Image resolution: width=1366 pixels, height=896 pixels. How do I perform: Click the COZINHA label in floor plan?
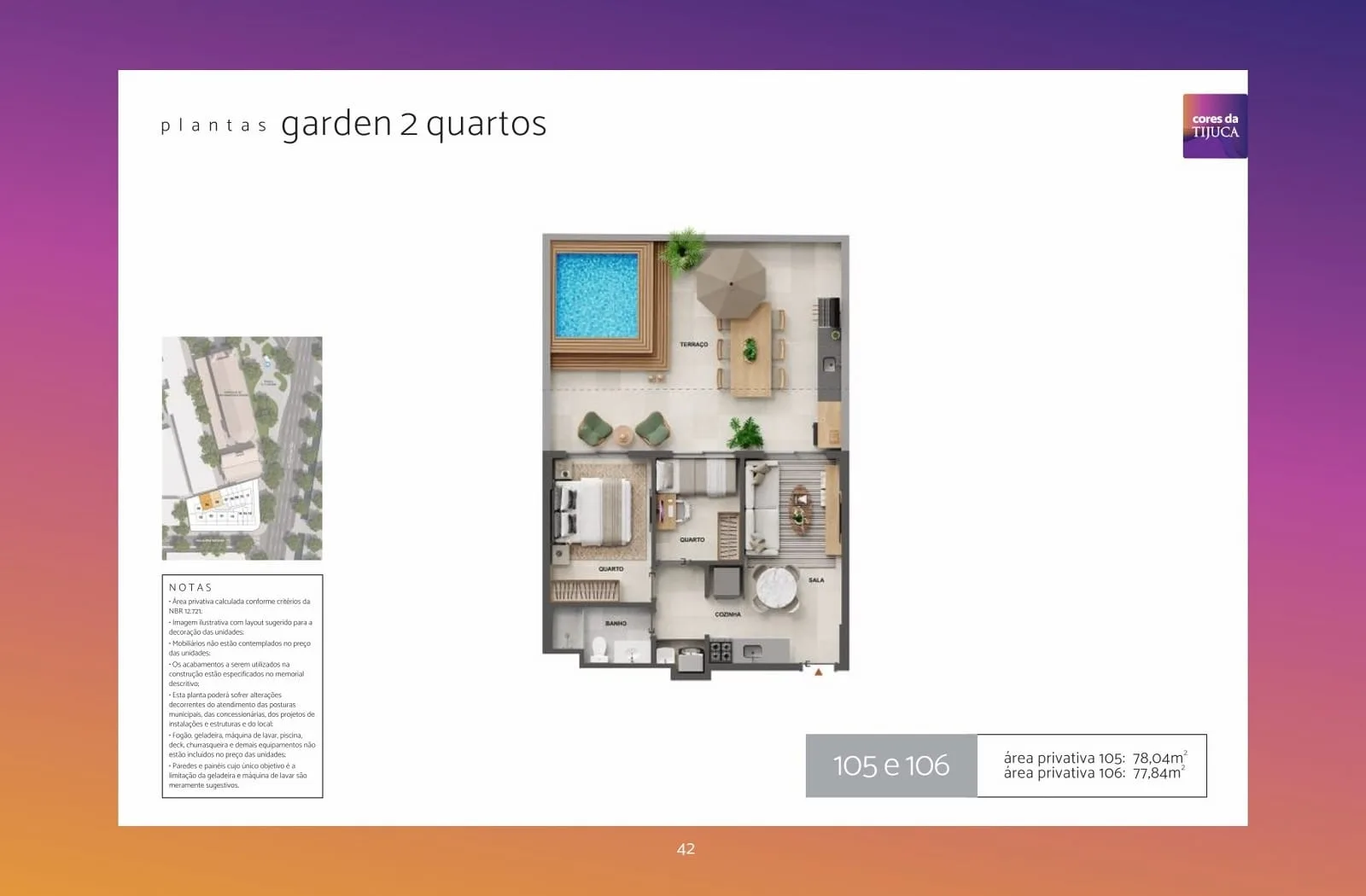point(727,614)
